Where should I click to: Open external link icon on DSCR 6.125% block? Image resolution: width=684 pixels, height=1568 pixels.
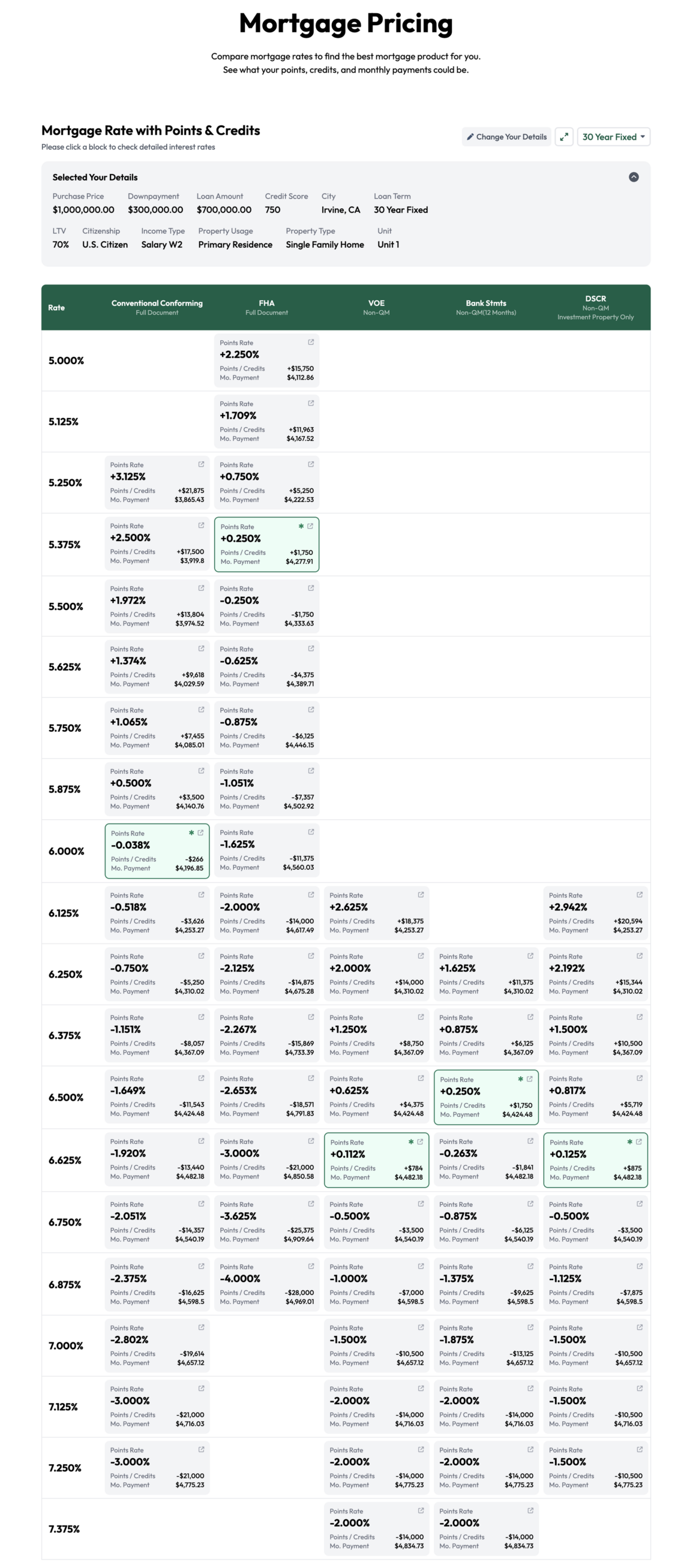(640, 895)
